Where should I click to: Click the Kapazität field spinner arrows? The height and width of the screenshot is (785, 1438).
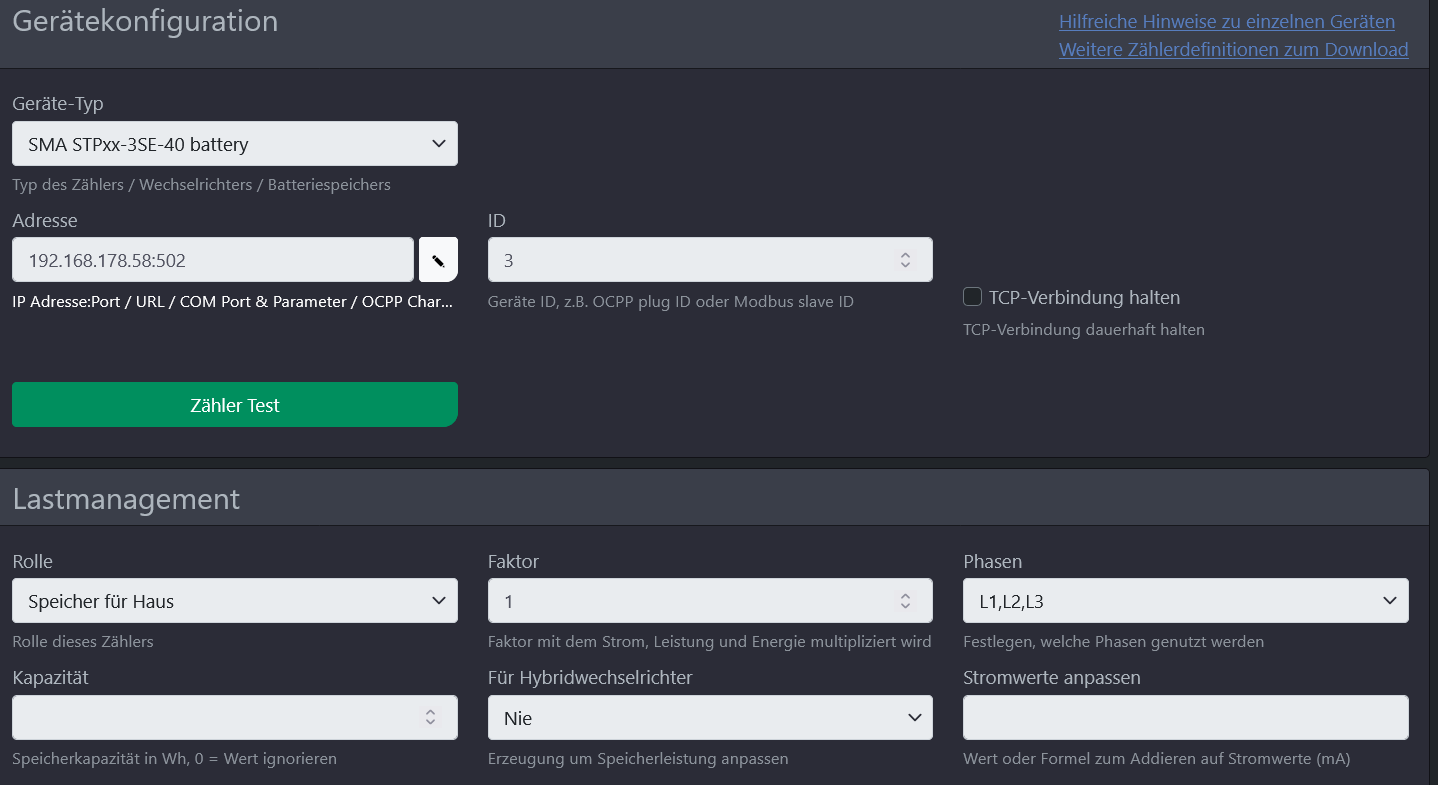click(430, 717)
